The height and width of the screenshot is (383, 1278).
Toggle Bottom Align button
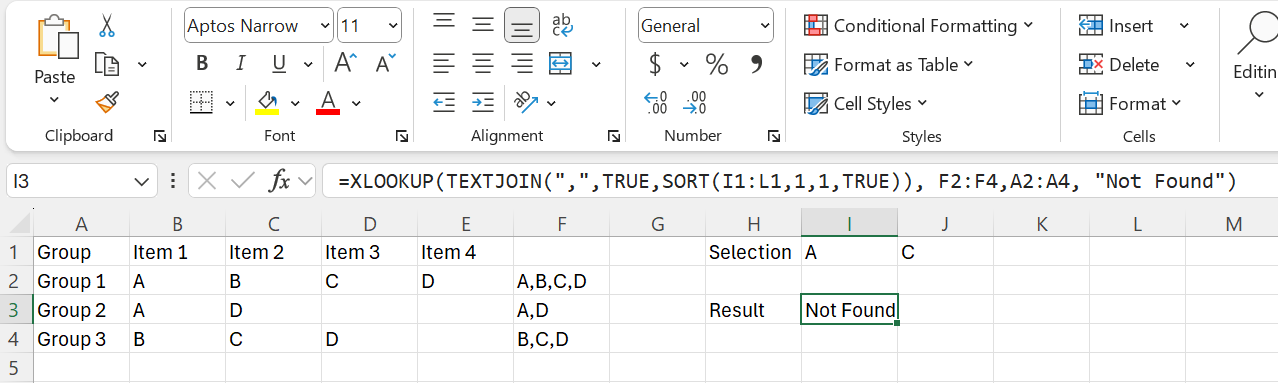point(522,25)
